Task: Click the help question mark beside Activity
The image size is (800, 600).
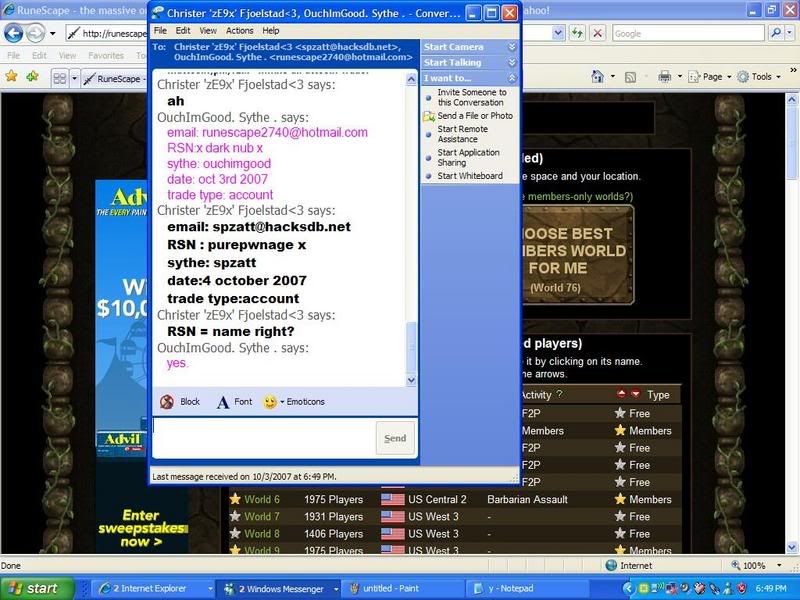Action: [x=560, y=394]
